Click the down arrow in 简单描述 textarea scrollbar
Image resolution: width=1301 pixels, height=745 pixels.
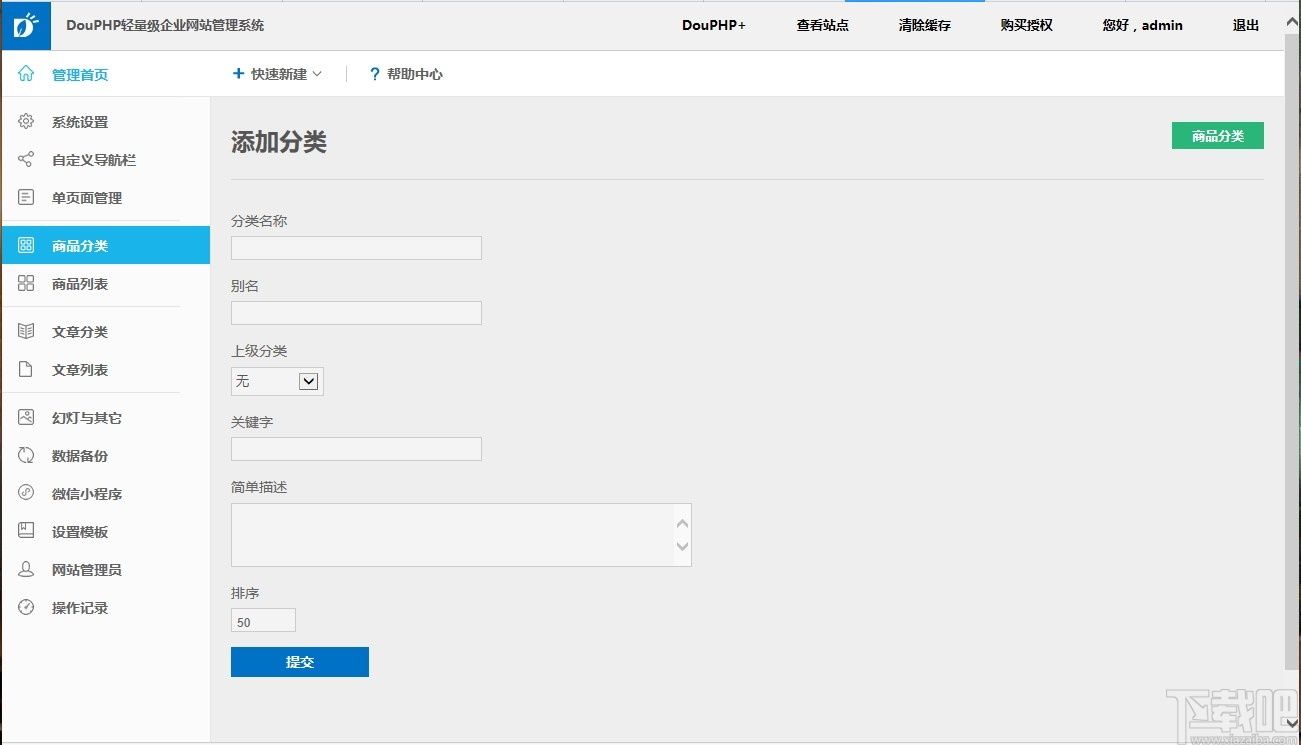[683, 546]
